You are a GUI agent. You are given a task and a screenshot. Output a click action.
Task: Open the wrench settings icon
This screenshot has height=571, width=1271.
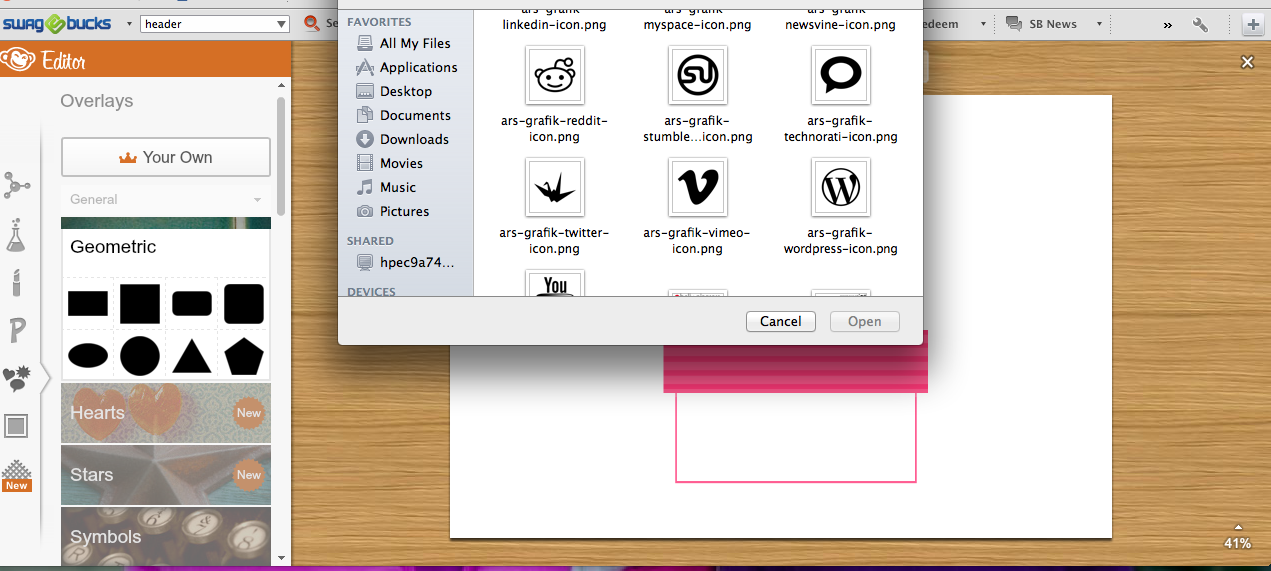pyautogui.click(x=1201, y=24)
